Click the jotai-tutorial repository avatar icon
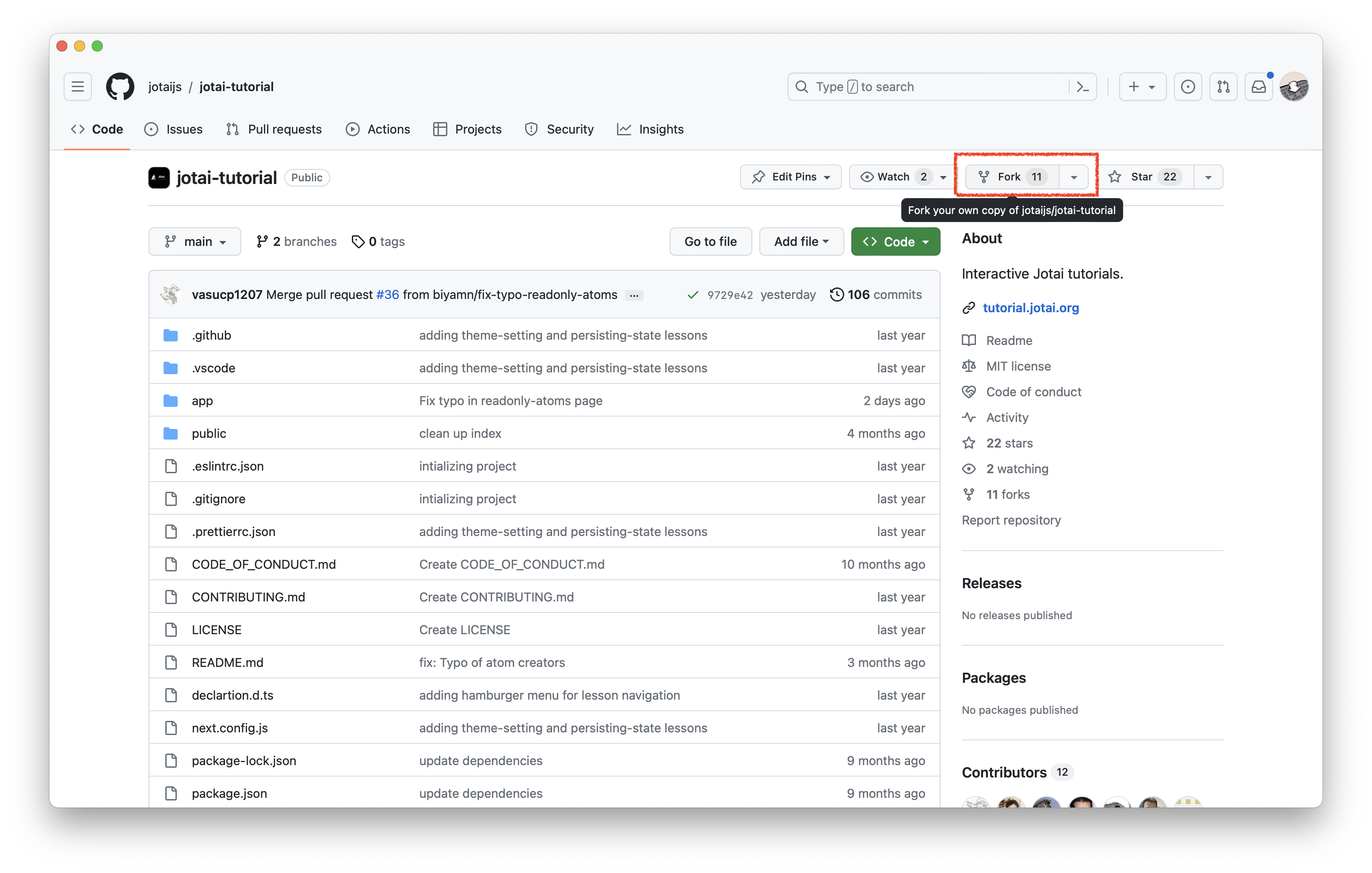The image size is (1372, 873). point(159,177)
